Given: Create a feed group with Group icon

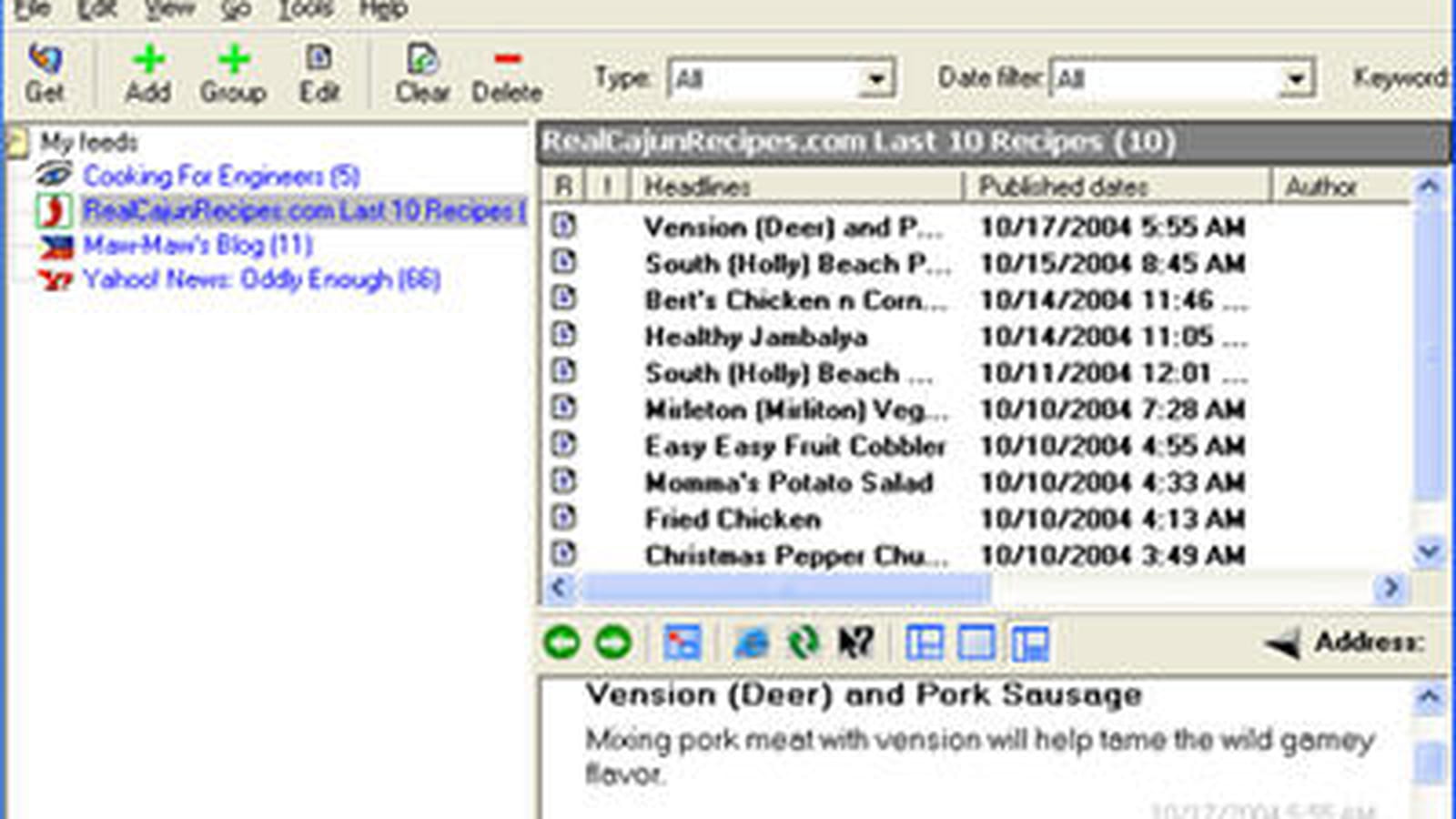Looking at the screenshot, I should [x=233, y=73].
